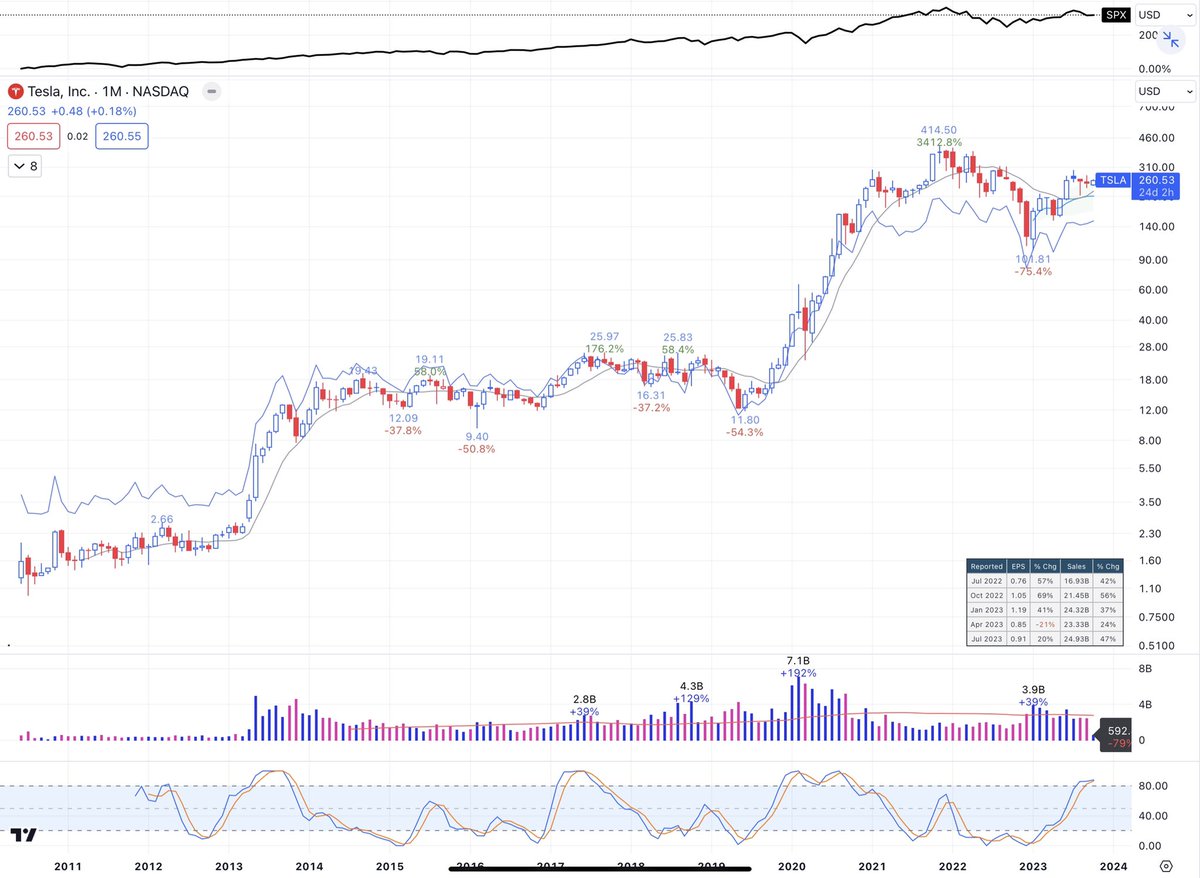Open chart settings gear icon
This screenshot has width=1200, height=878.
coord(1166,866)
